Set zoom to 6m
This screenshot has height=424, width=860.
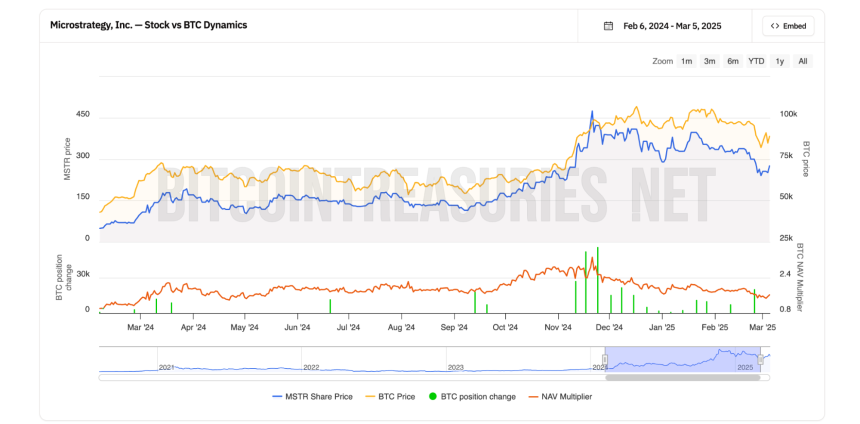pos(733,61)
